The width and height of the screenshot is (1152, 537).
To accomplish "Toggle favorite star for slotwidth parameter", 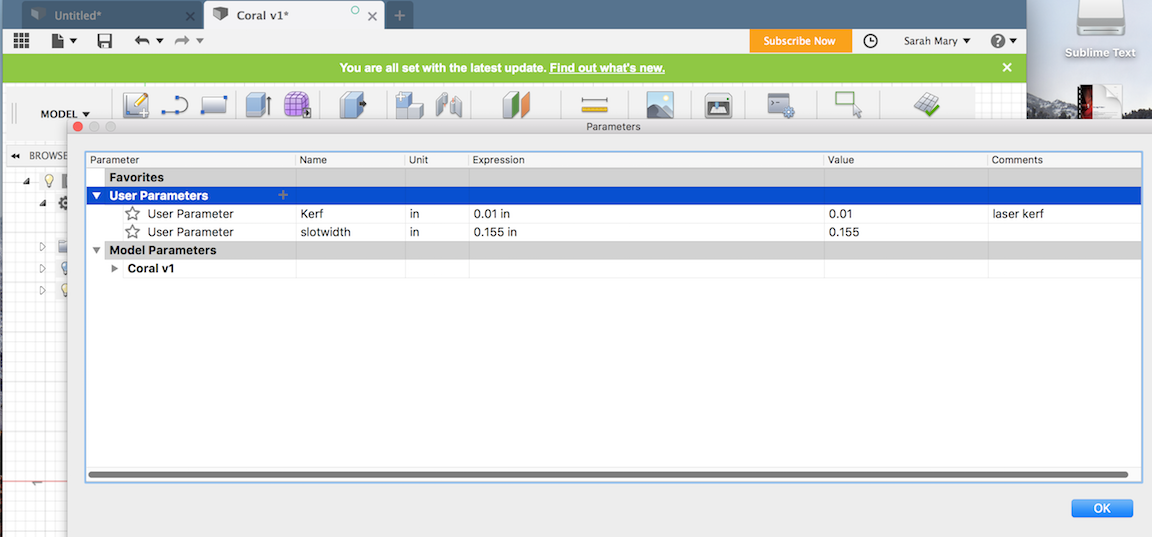I will (132, 232).
